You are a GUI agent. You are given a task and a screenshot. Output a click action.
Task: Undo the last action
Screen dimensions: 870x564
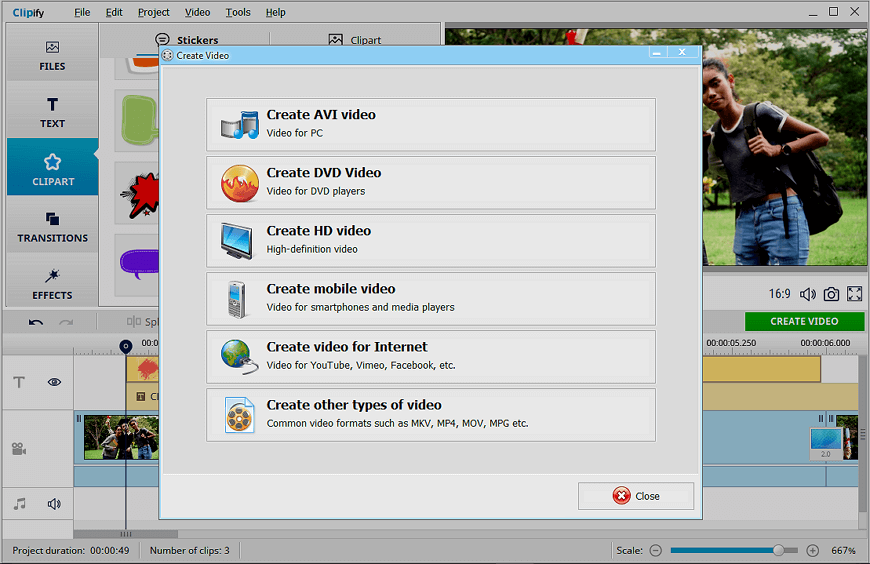point(36,322)
